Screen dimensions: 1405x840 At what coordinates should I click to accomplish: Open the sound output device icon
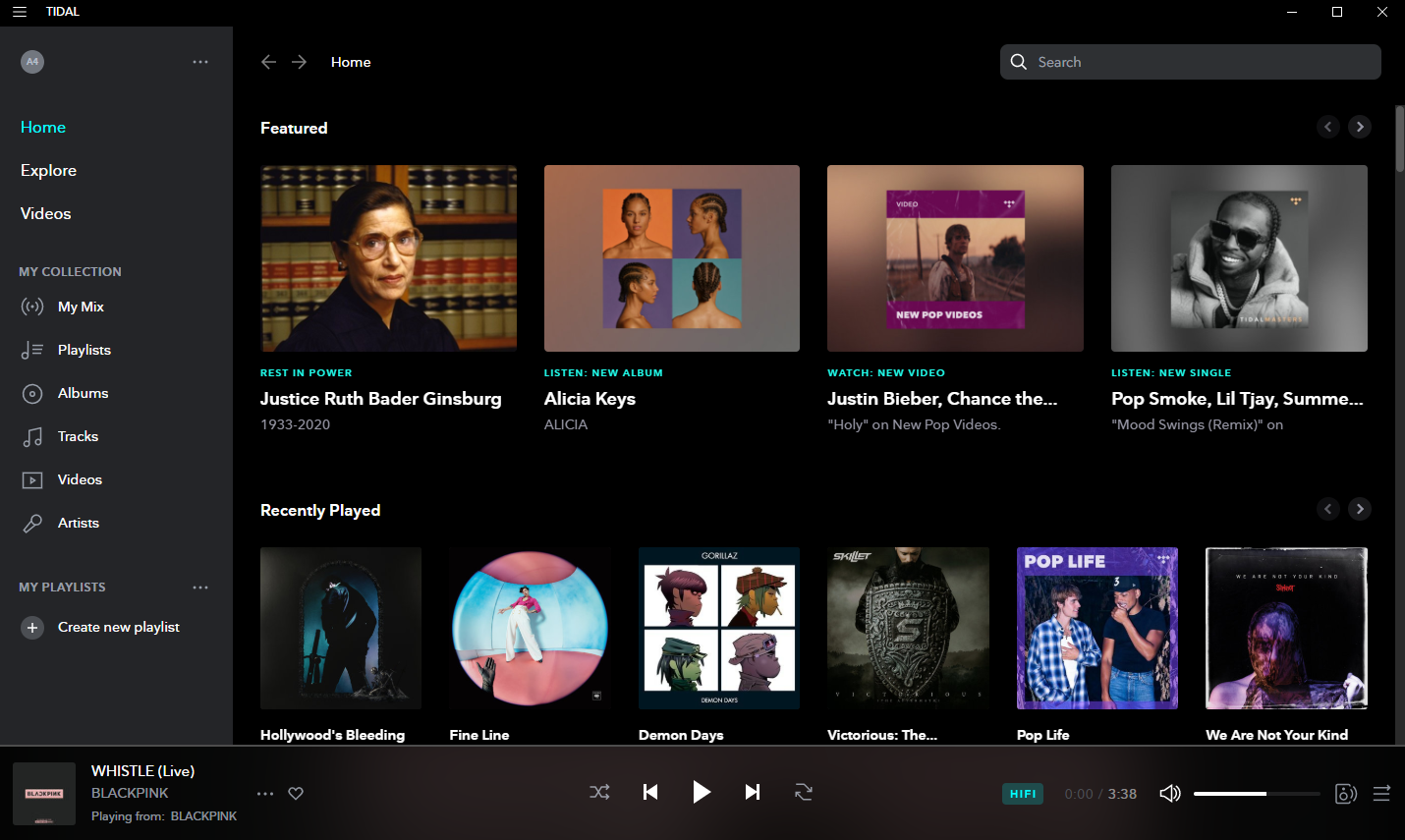pyautogui.click(x=1346, y=794)
